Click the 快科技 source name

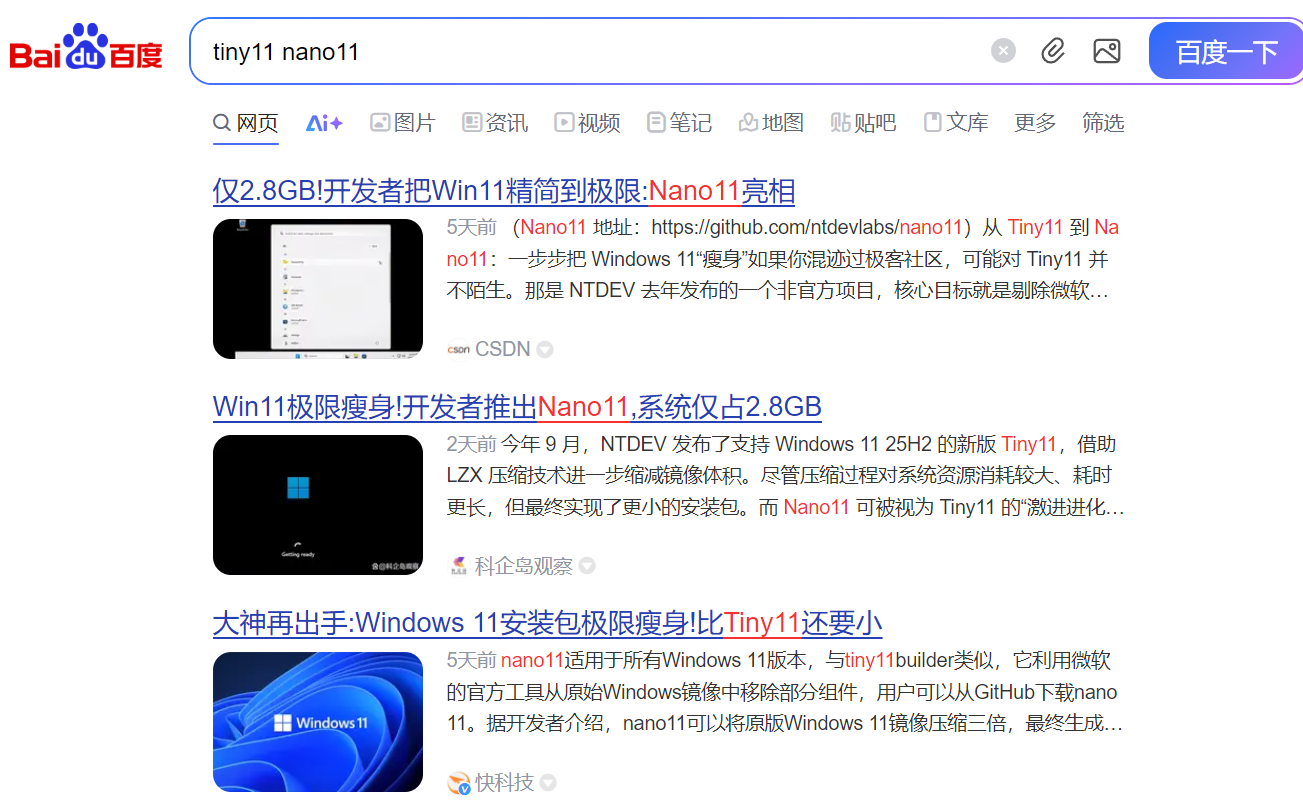[504, 782]
